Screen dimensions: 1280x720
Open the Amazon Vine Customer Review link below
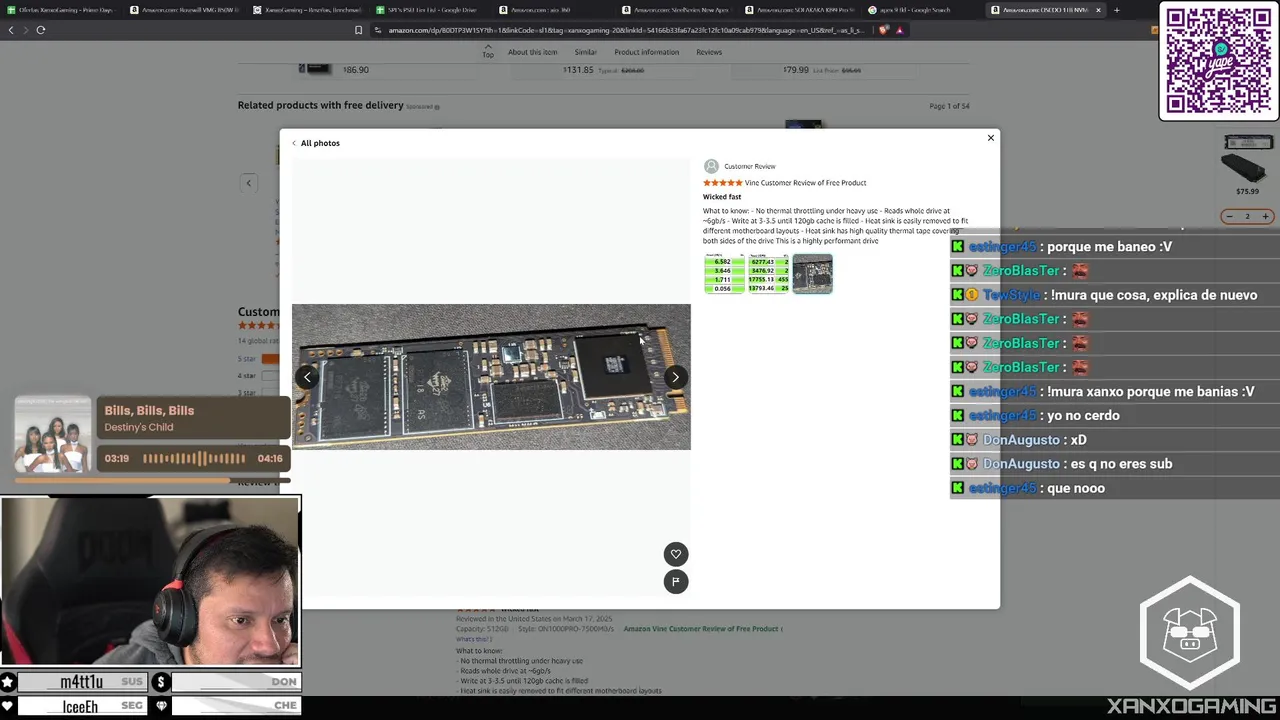coord(701,629)
